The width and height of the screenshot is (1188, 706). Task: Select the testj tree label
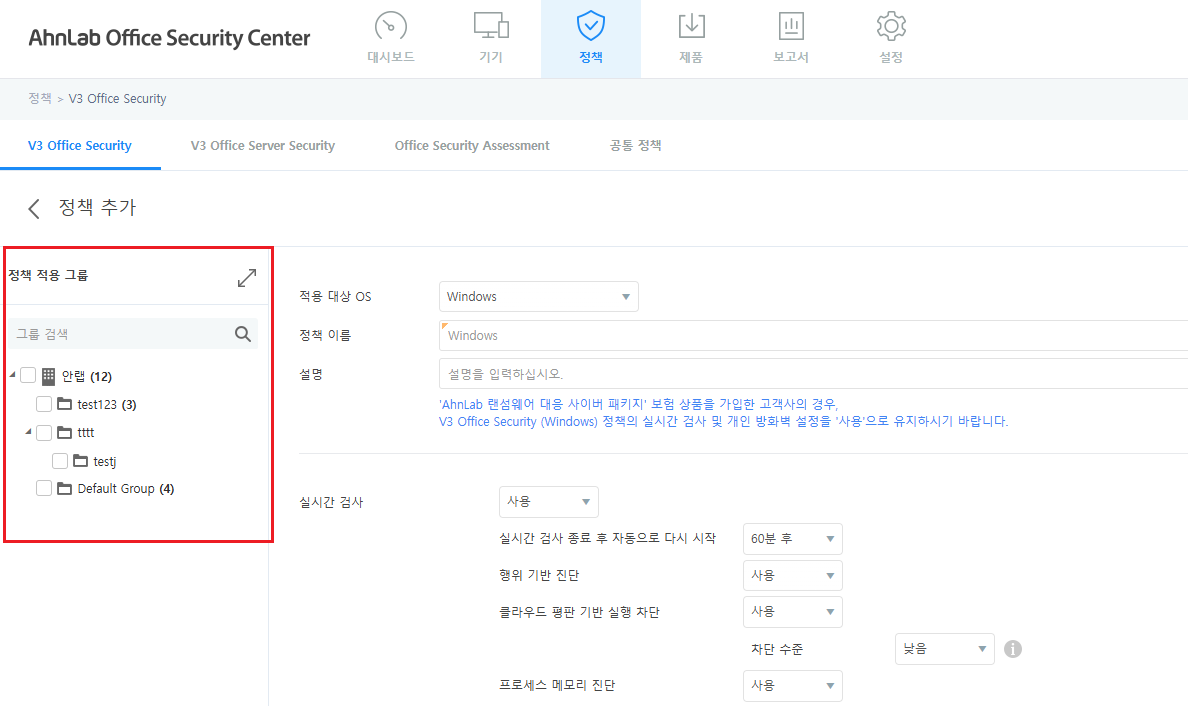(105, 461)
